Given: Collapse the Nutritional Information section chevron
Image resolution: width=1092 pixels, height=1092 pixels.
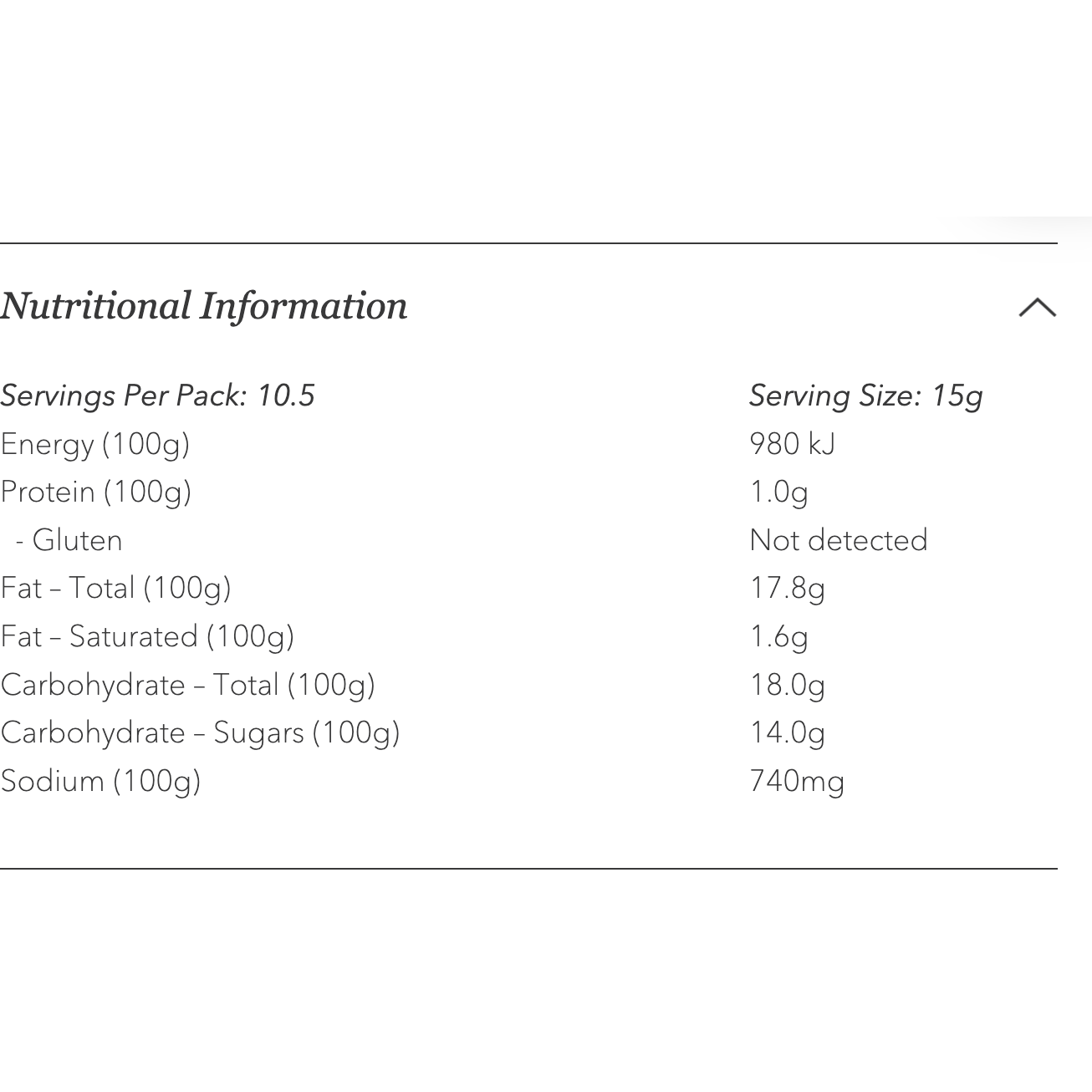Looking at the screenshot, I should coord(1038,308).
